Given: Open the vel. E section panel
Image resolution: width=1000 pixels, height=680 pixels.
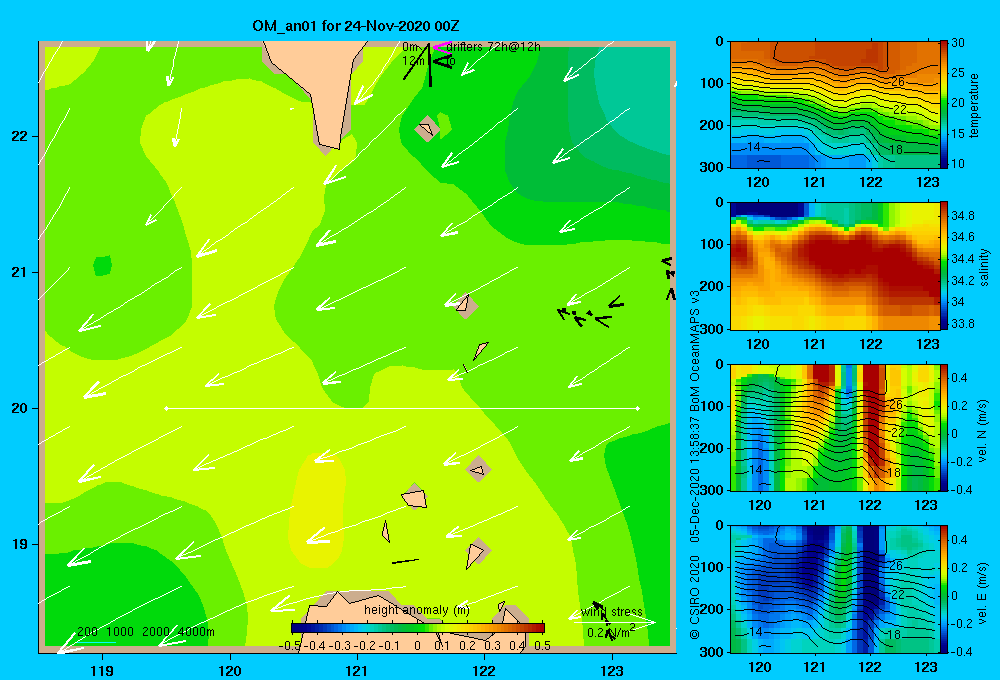Looking at the screenshot, I should 834,589.
